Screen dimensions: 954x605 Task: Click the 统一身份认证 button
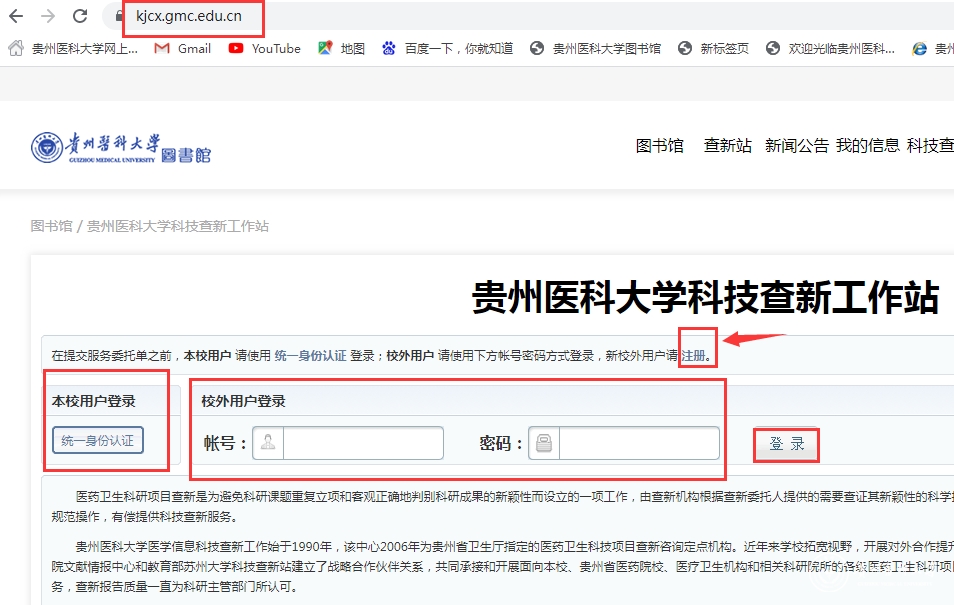click(98, 440)
